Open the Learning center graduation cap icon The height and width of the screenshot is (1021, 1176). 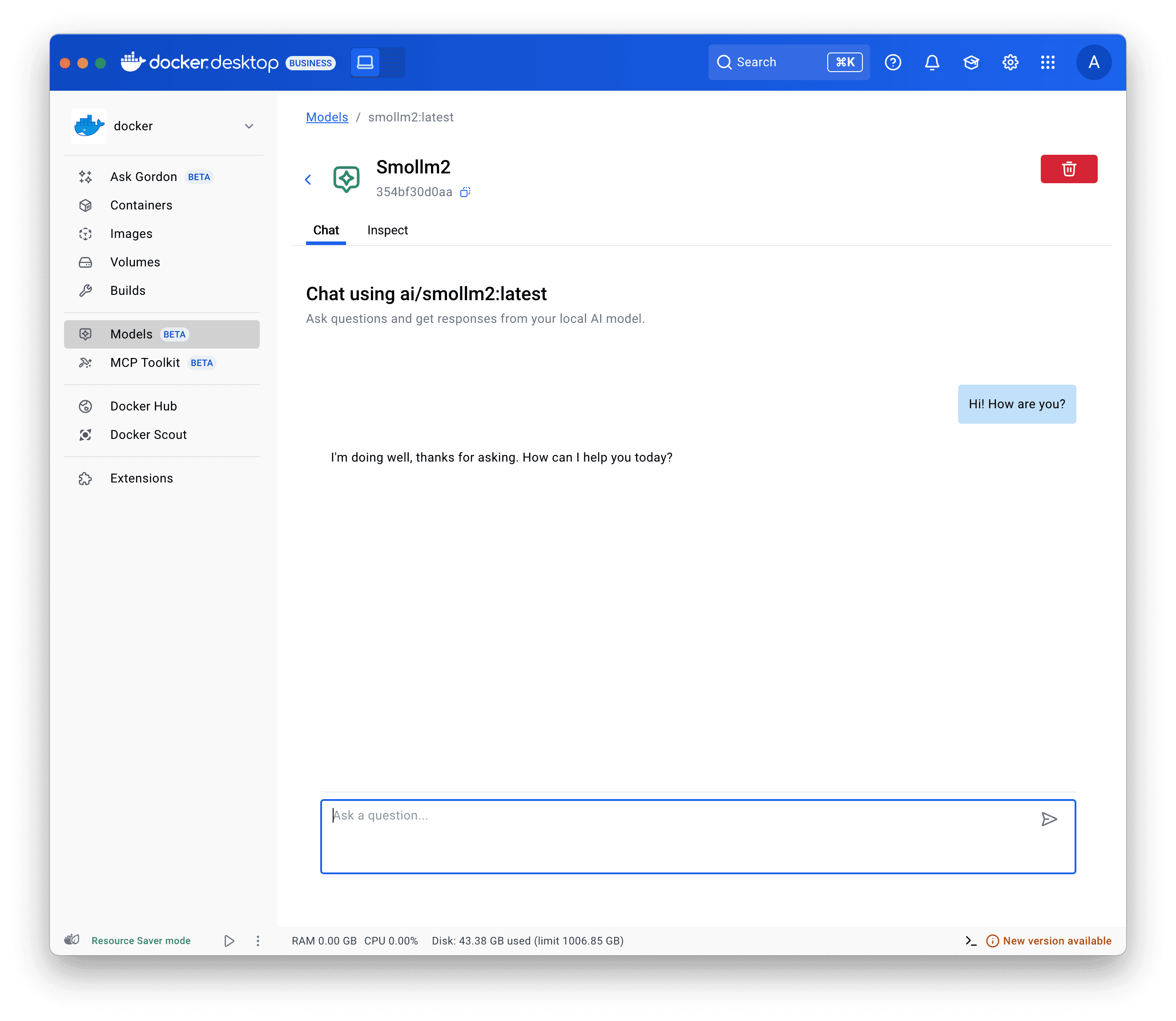point(971,63)
